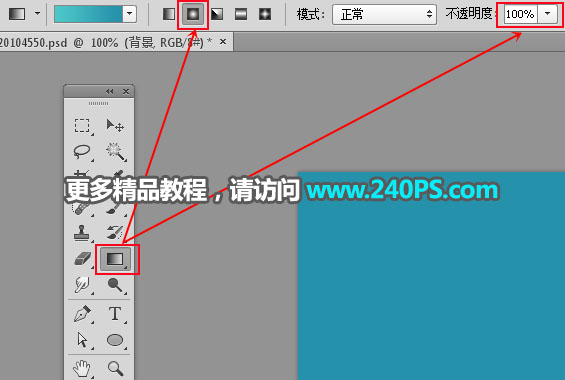Choose the Reflected Gradient style
This screenshot has height=380, width=565.
pyautogui.click(x=241, y=14)
